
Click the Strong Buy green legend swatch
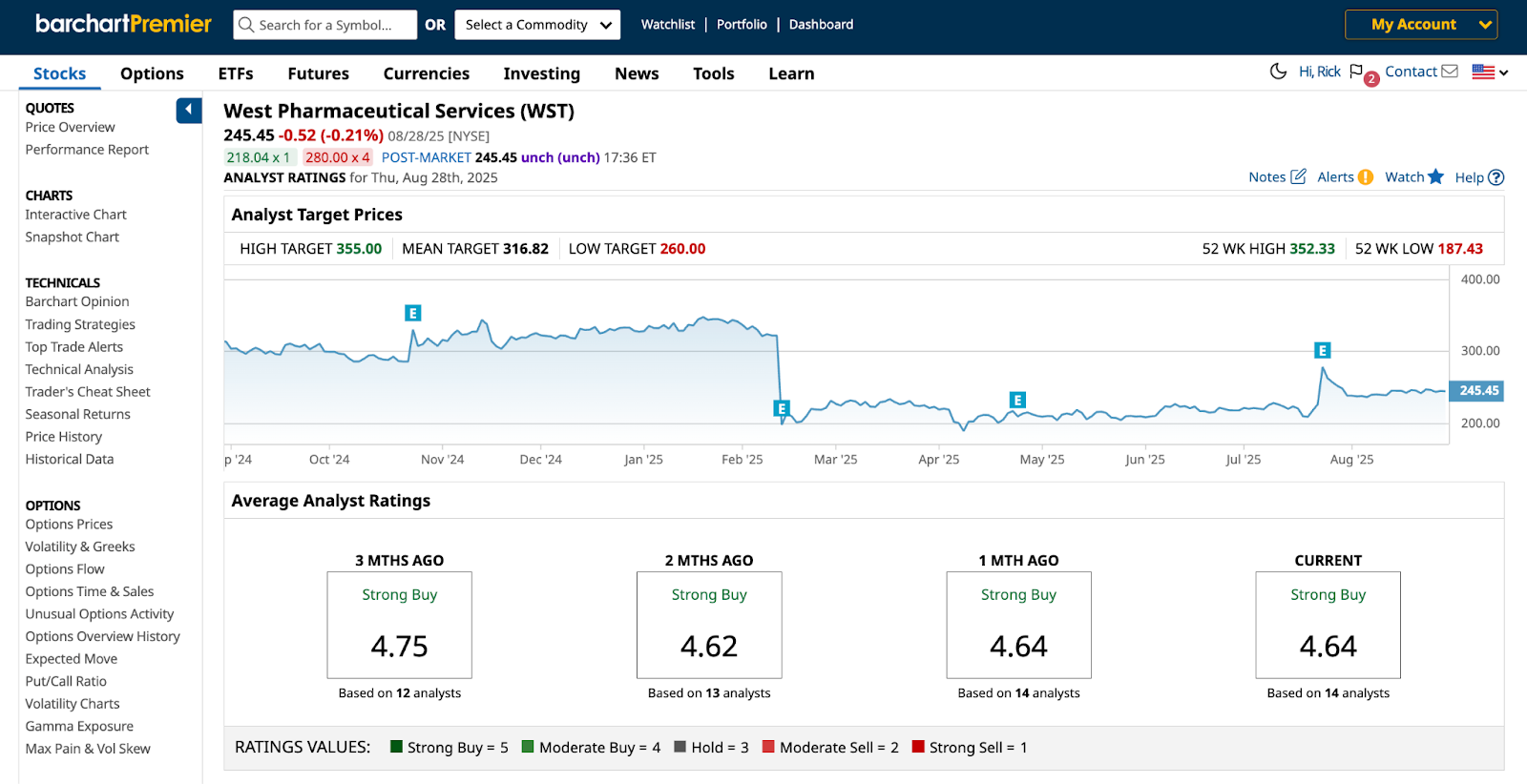click(x=396, y=747)
